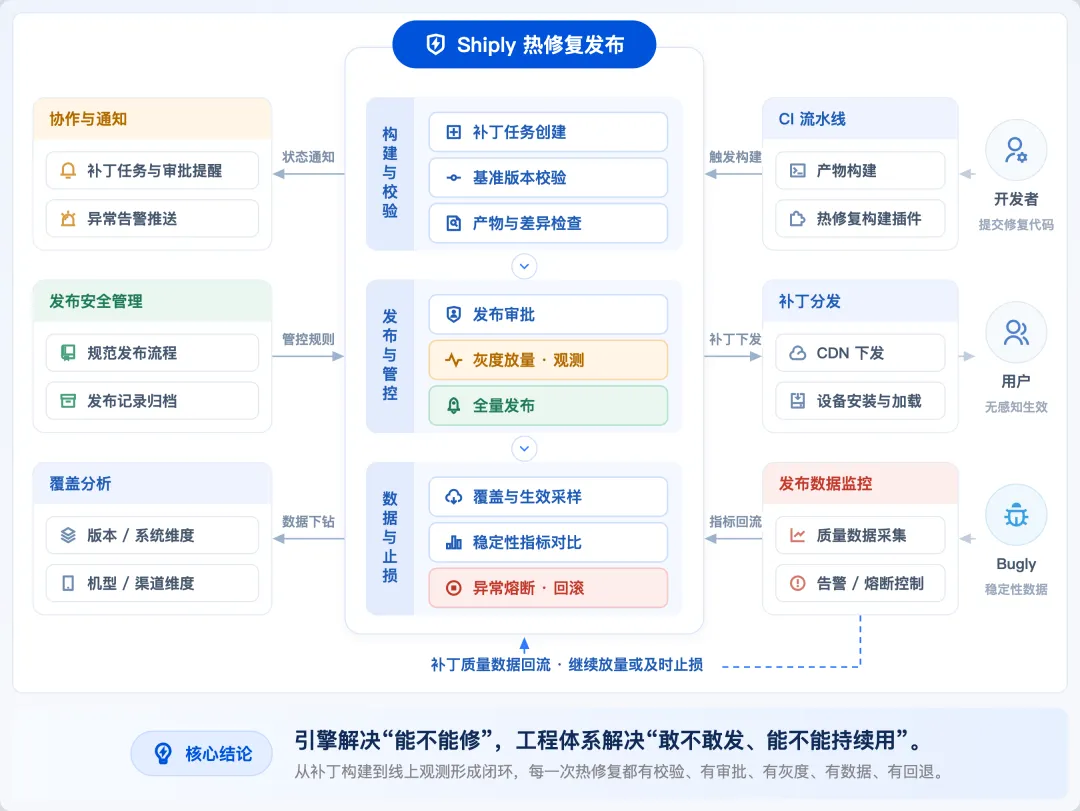Image resolution: width=1080 pixels, height=811 pixels.
Task: Click the chevron below 发布与管控 section
Action: (524, 449)
